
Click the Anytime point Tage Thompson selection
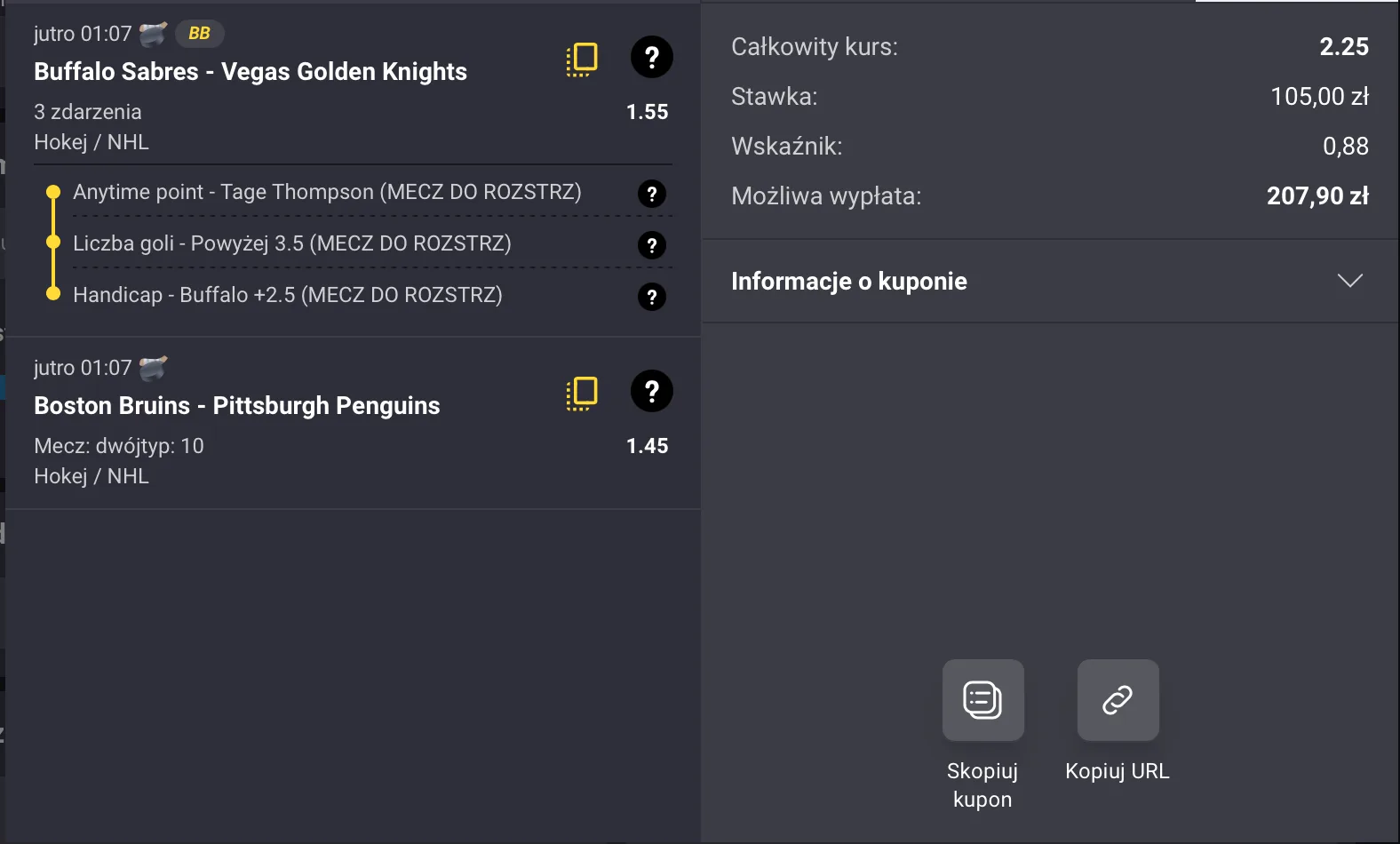329,192
